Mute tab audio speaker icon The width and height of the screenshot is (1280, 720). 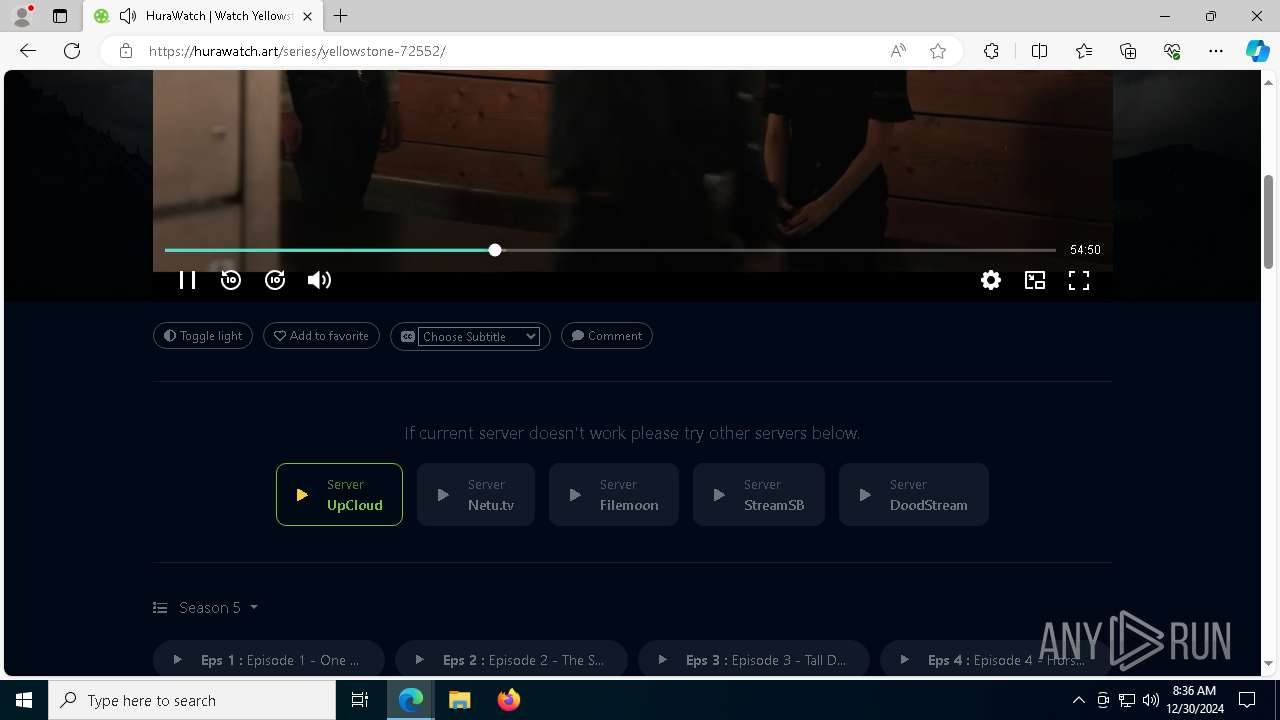pyautogui.click(x=127, y=16)
